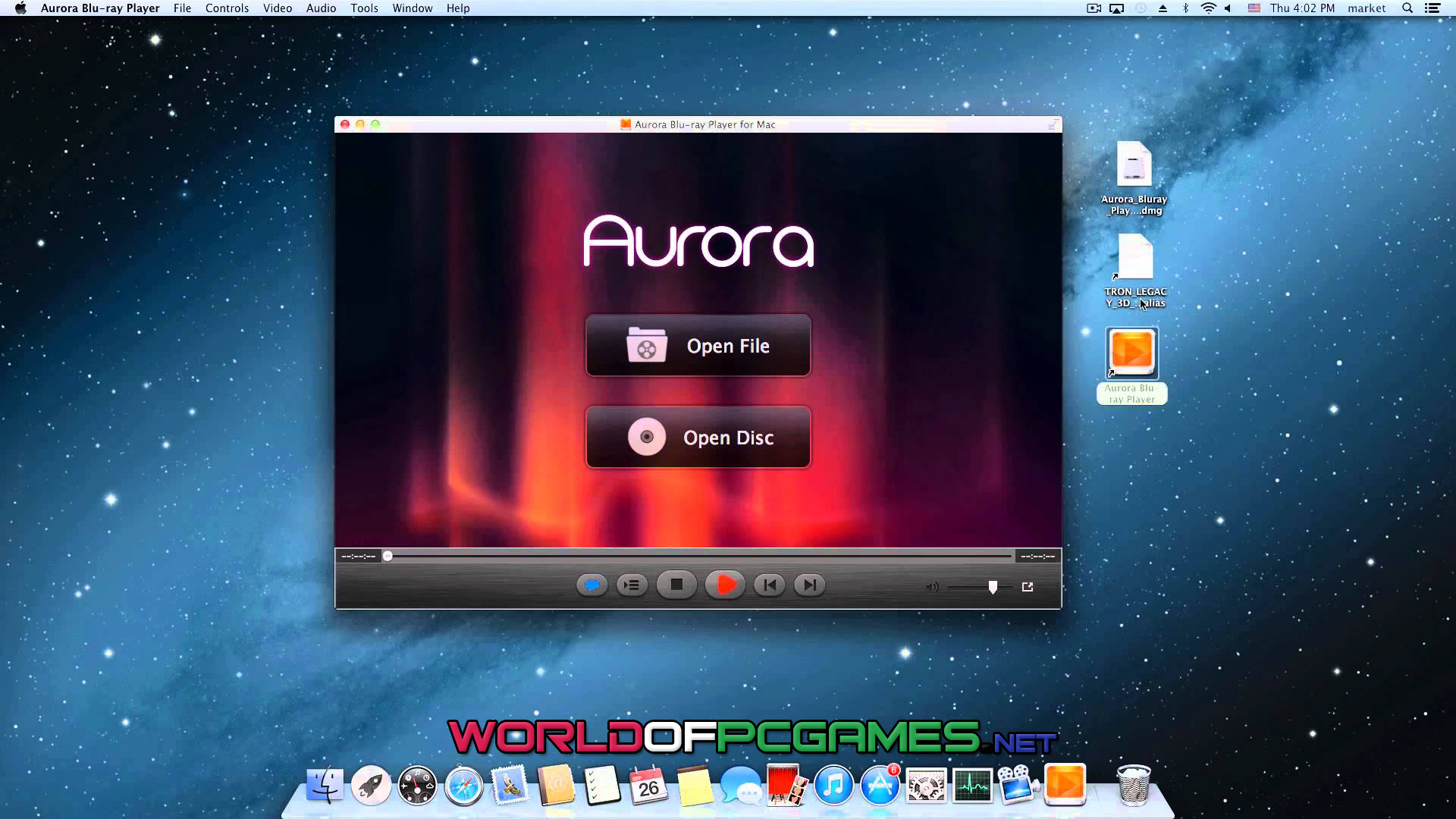The width and height of the screenshot is (1456, 819).
Task: Open Dashboard gauge icon in dock
Action: [417, 785]
